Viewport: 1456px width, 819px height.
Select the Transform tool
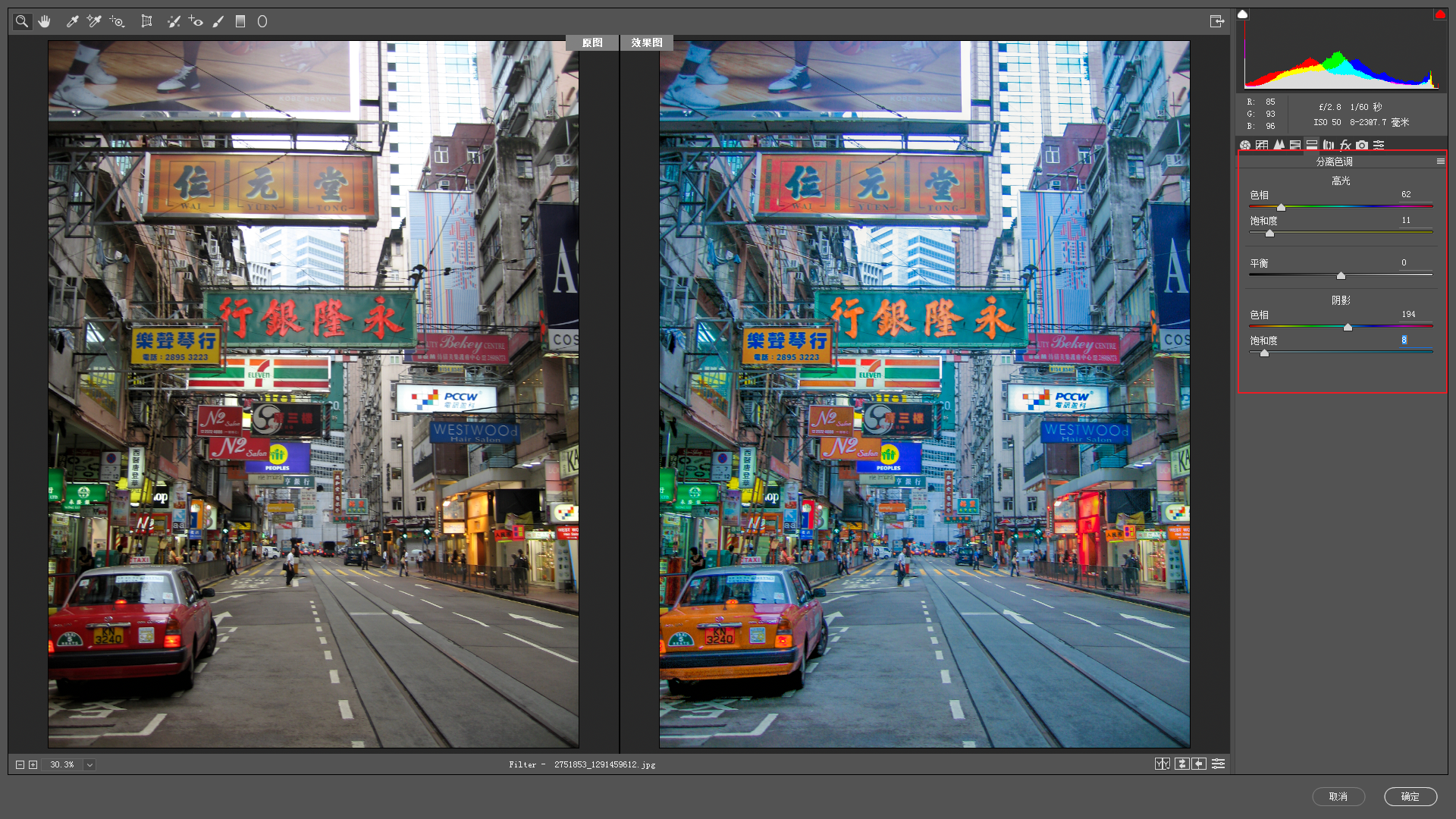[146, 21]
